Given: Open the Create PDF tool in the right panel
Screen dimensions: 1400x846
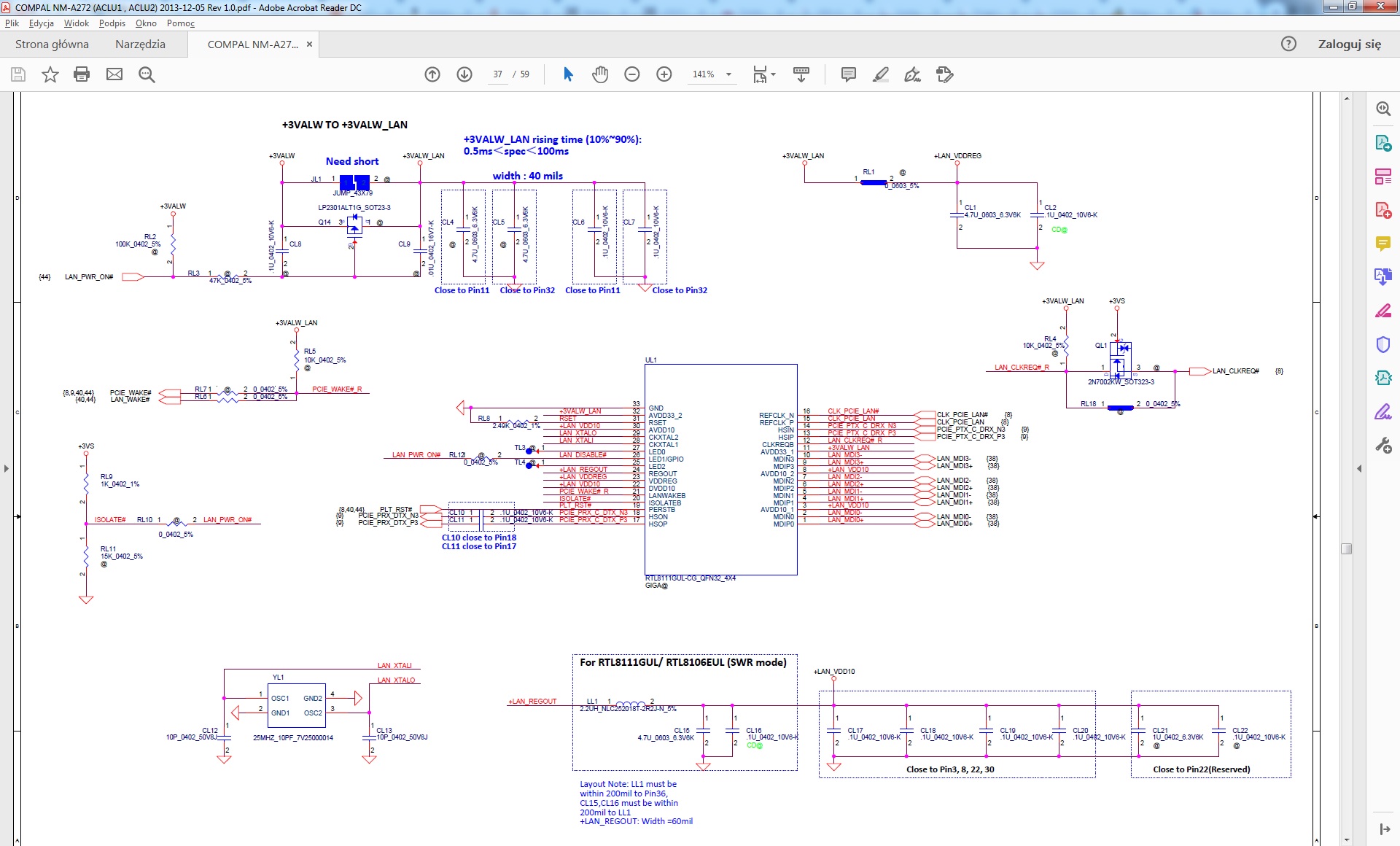Looking at the screenshot, I should (x=1383, y=210).
